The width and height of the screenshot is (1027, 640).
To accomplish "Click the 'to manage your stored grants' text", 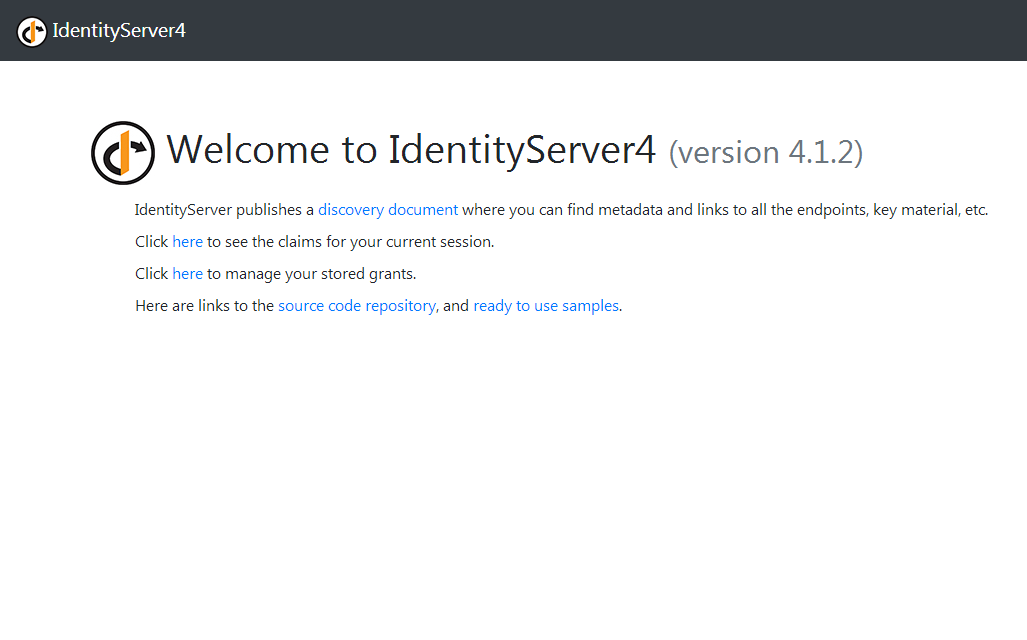I will click(x=311, y=274).
